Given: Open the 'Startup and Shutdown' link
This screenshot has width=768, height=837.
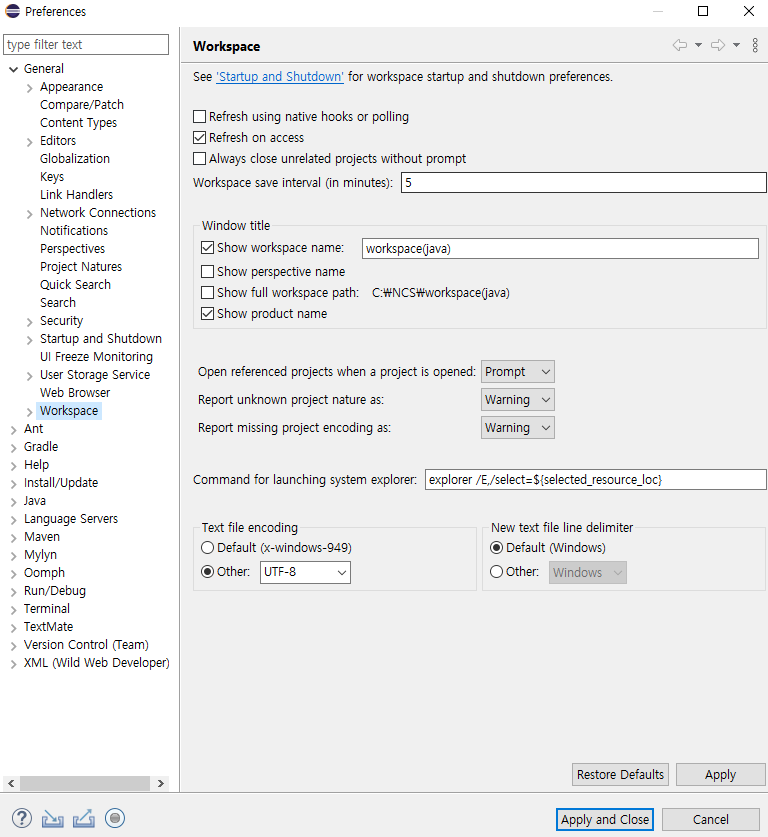Looking at the screenshot, I should (x=280, y=77).
